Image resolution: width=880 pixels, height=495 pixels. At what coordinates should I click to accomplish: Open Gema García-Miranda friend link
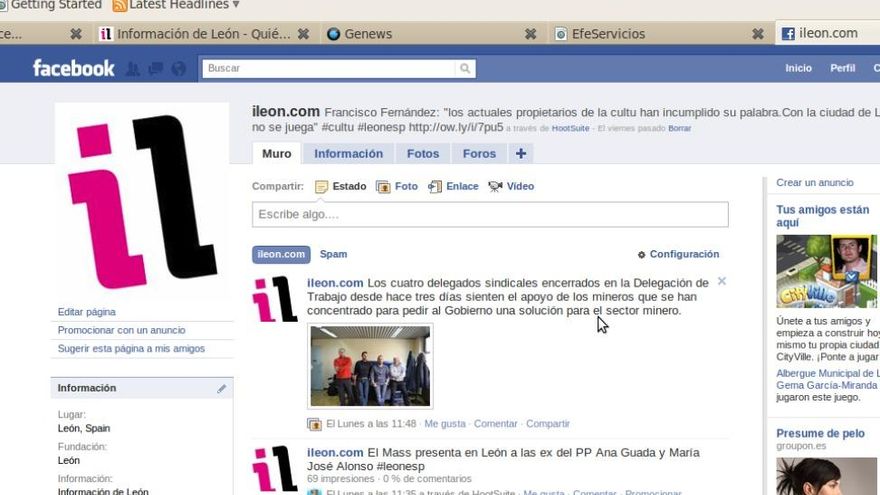[x=826, y=385]
